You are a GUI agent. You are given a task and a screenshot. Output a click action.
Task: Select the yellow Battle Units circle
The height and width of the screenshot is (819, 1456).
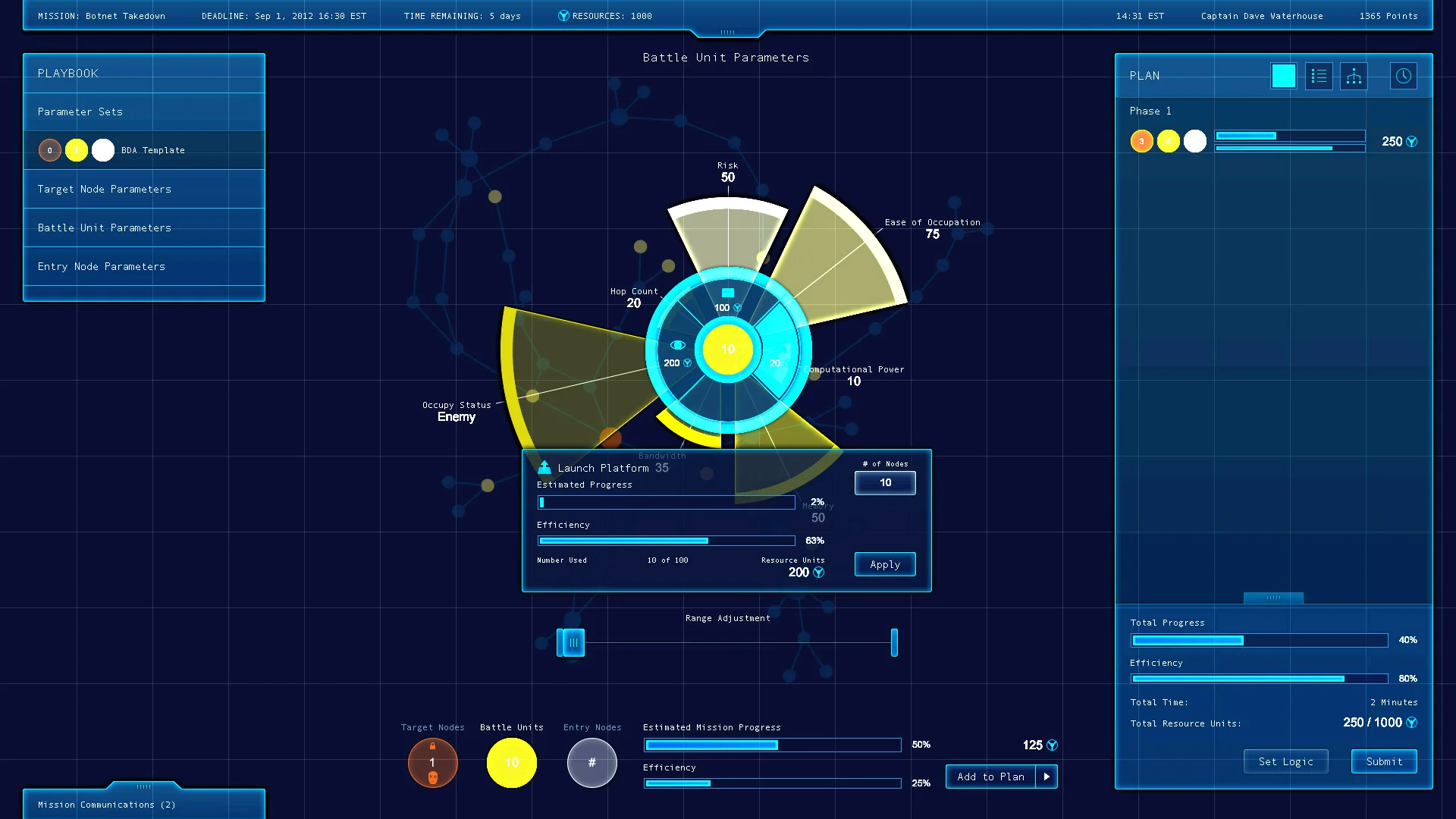[512, 762]
